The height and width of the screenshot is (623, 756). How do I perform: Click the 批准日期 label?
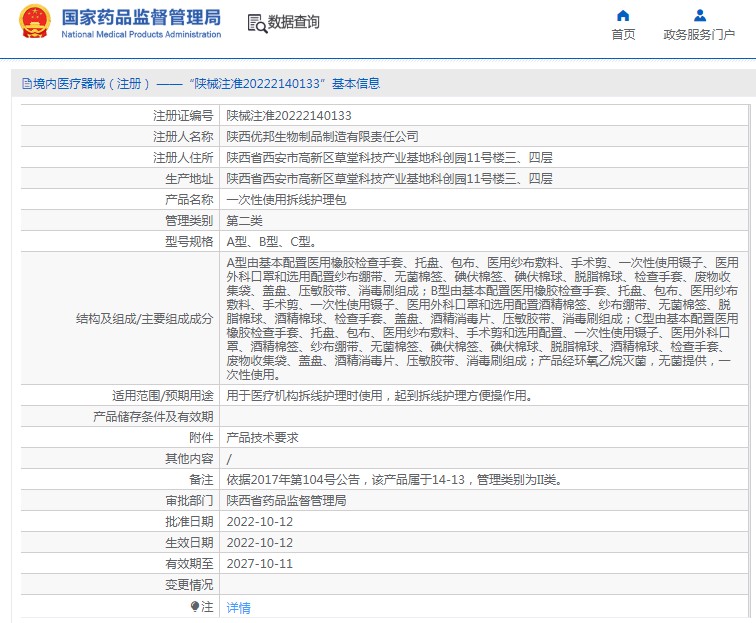pos(189,522)
